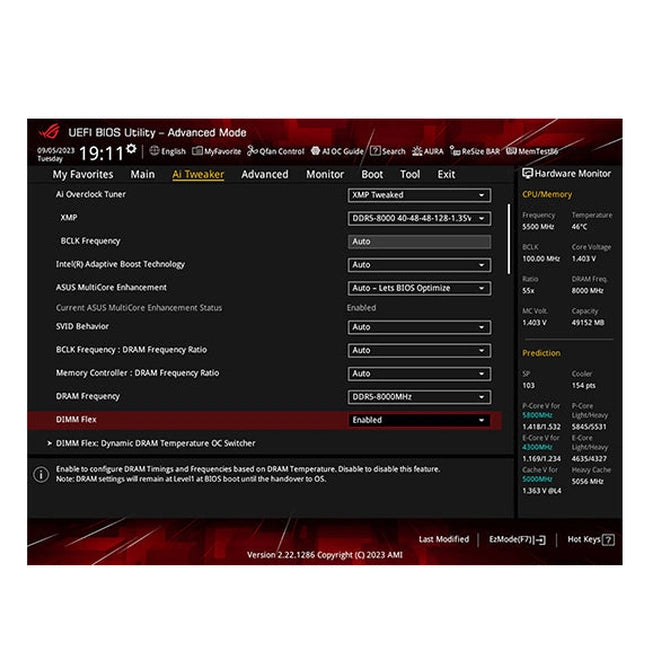The image size is (650, 650).
Task: Click the Search question-mark icon
Action: 375,151
